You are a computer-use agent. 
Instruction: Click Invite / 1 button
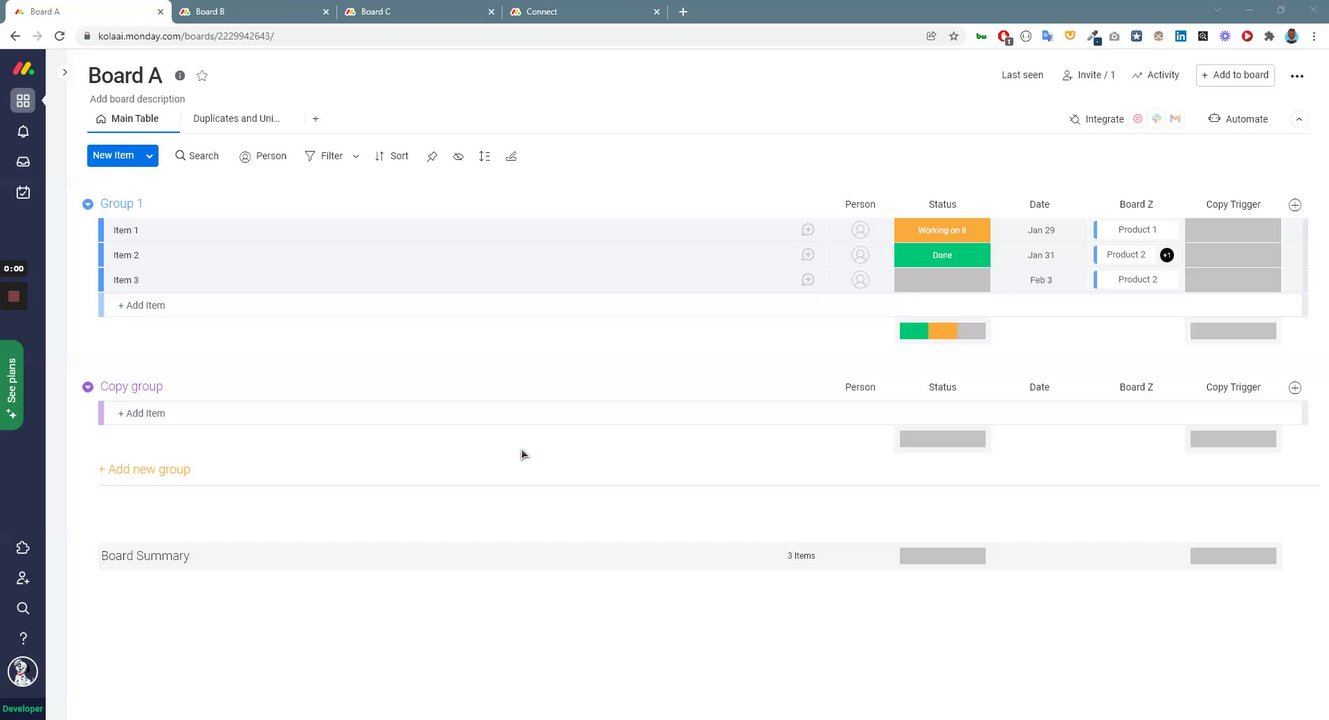click(1088, 75)
